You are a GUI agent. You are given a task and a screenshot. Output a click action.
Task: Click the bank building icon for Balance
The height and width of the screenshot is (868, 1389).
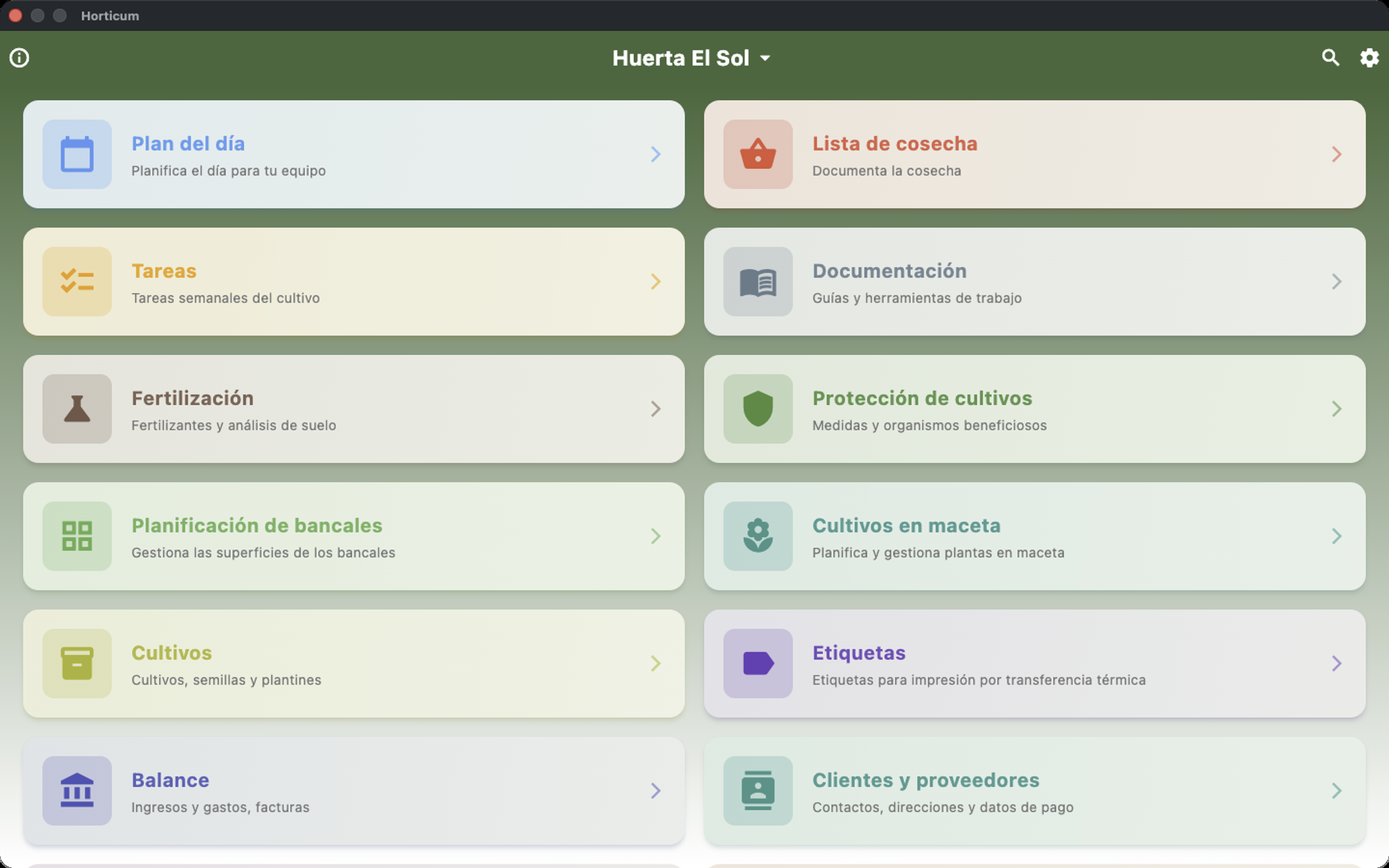point(77,790)
